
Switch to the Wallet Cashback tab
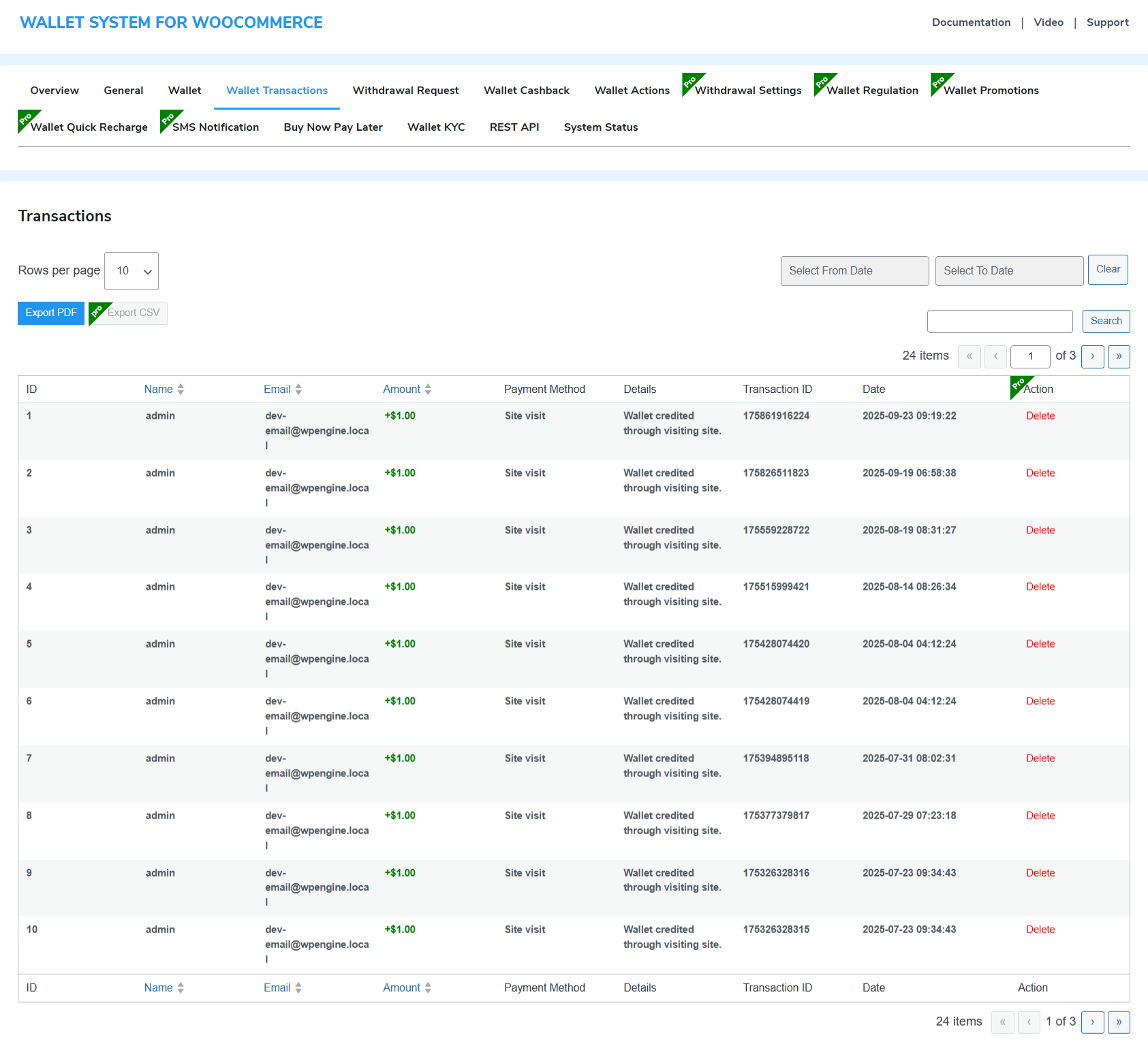click(x=526, y=90)
